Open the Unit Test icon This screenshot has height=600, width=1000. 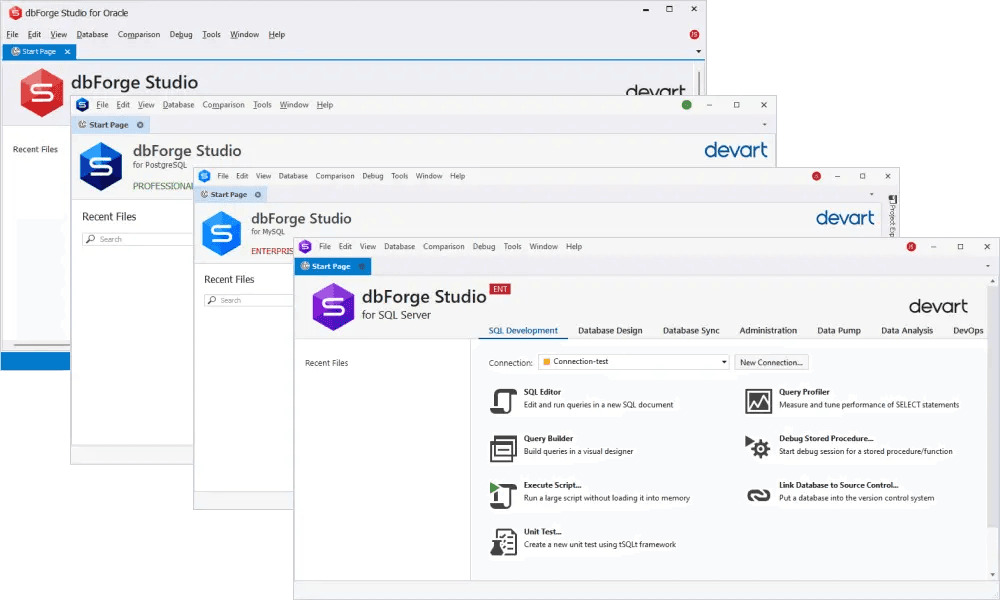pyautogui.click(x=502, y=541)
